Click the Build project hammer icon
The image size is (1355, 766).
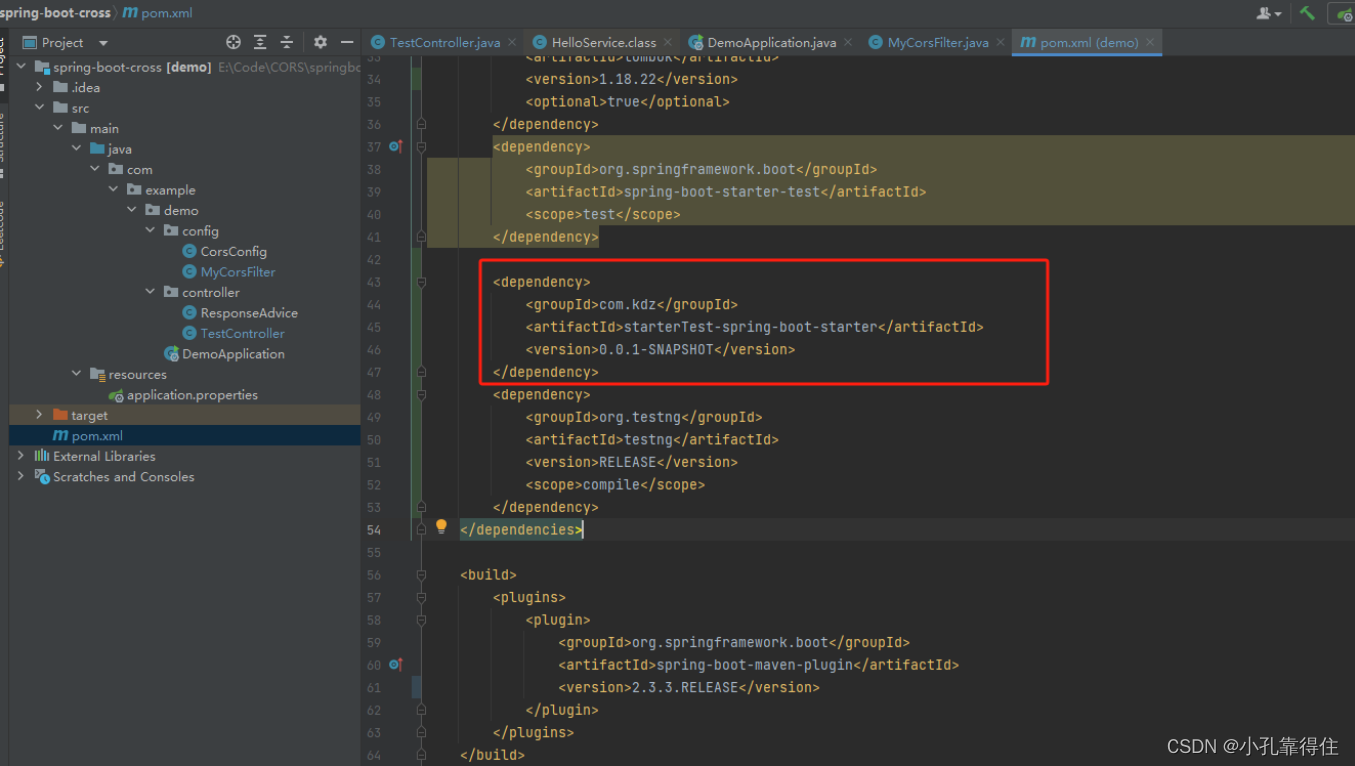[1307, 13]
